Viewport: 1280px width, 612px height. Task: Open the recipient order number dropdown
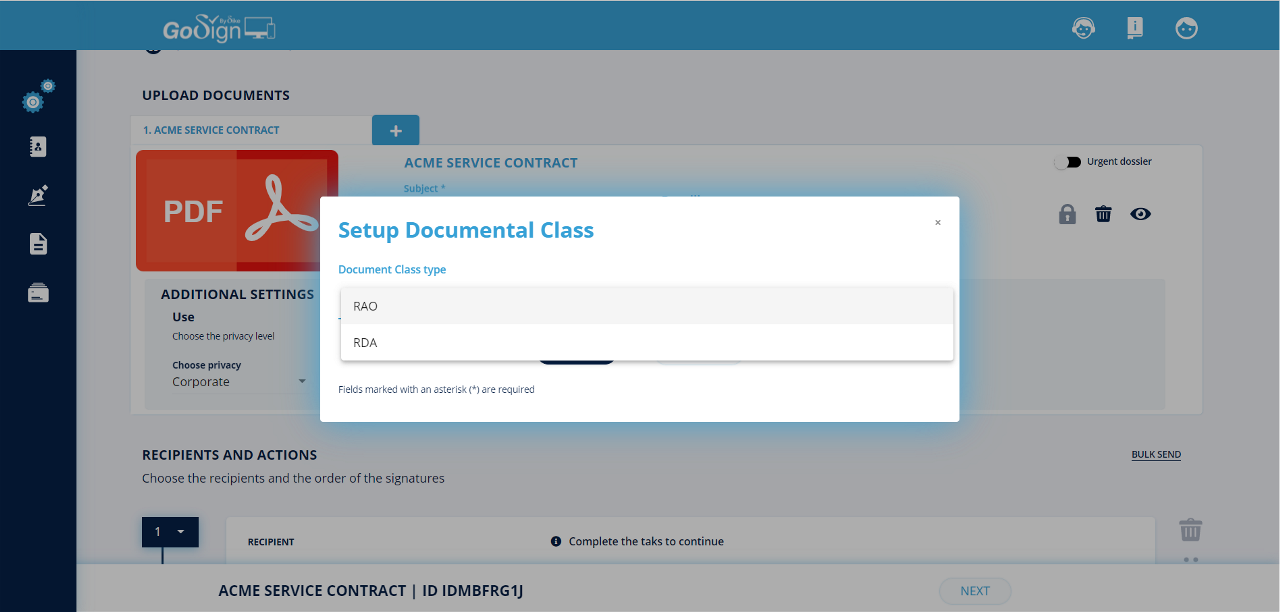click(170, 532)
